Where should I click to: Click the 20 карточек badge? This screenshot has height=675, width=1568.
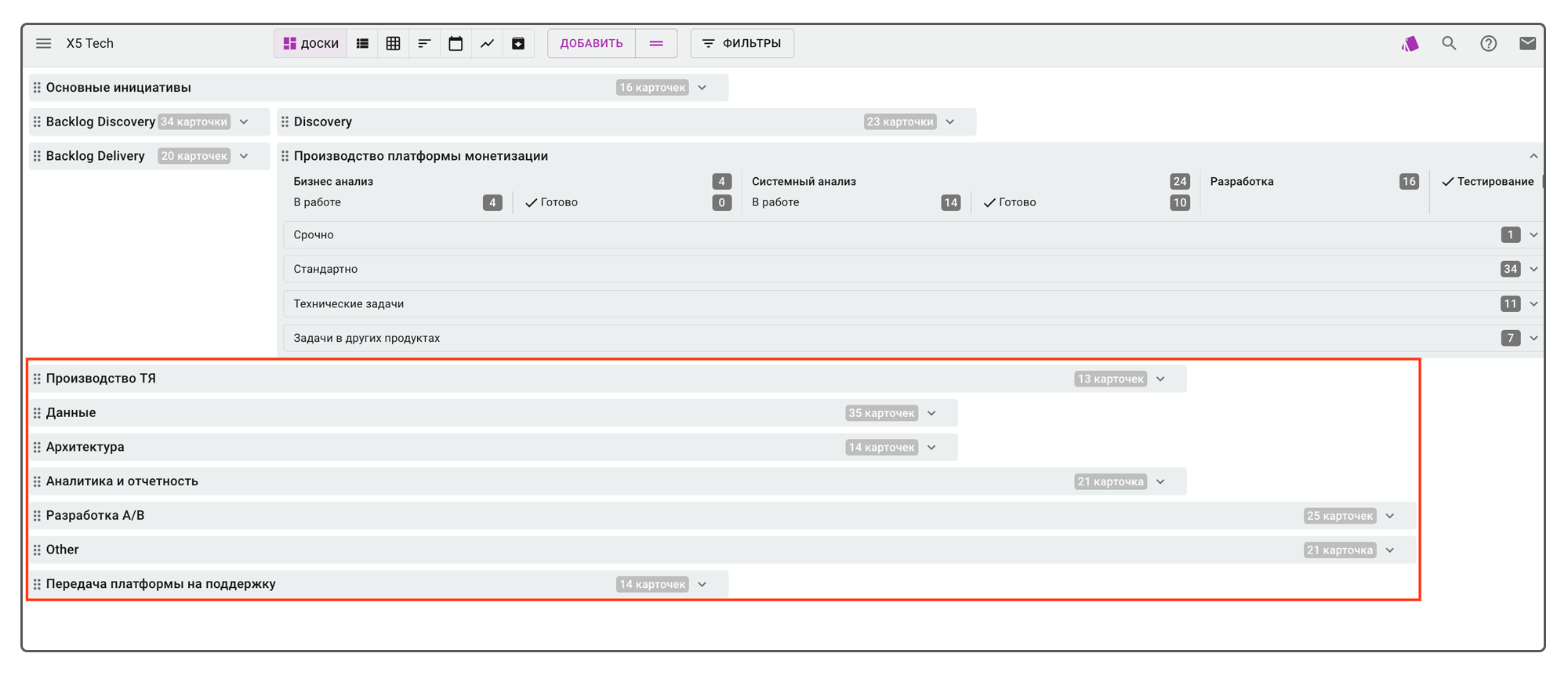point(194,156)
